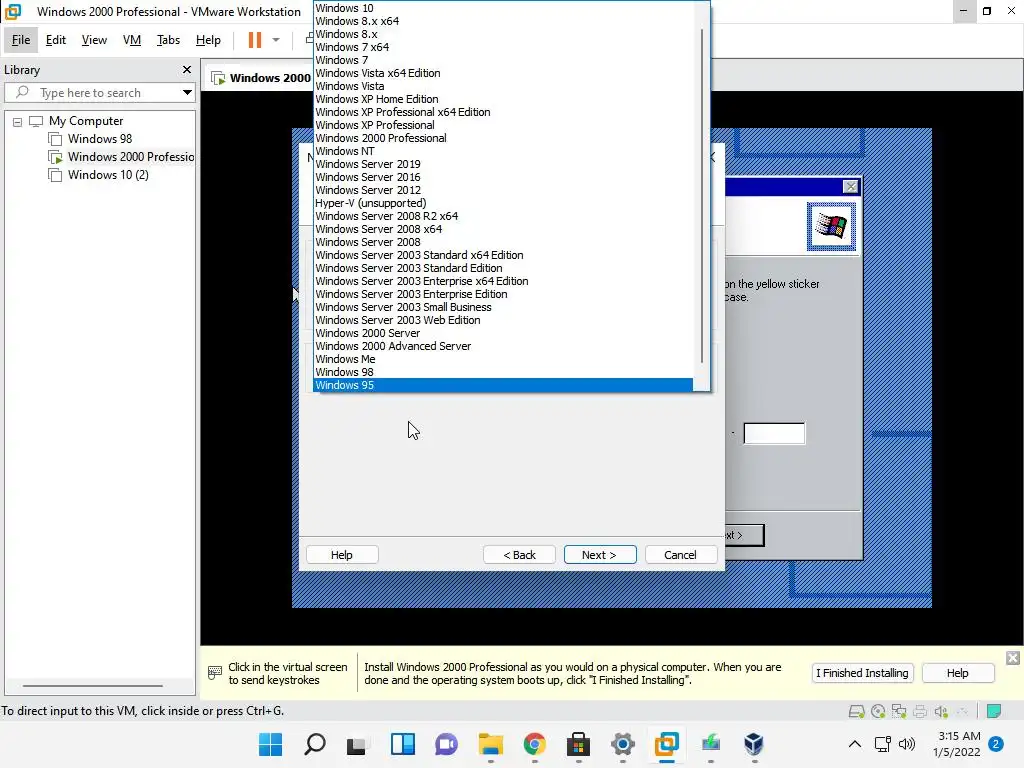This screenshot has width=1024, height=768.
Task: Open File Explorer from the taskbar
Action: (x=490, y=744)
